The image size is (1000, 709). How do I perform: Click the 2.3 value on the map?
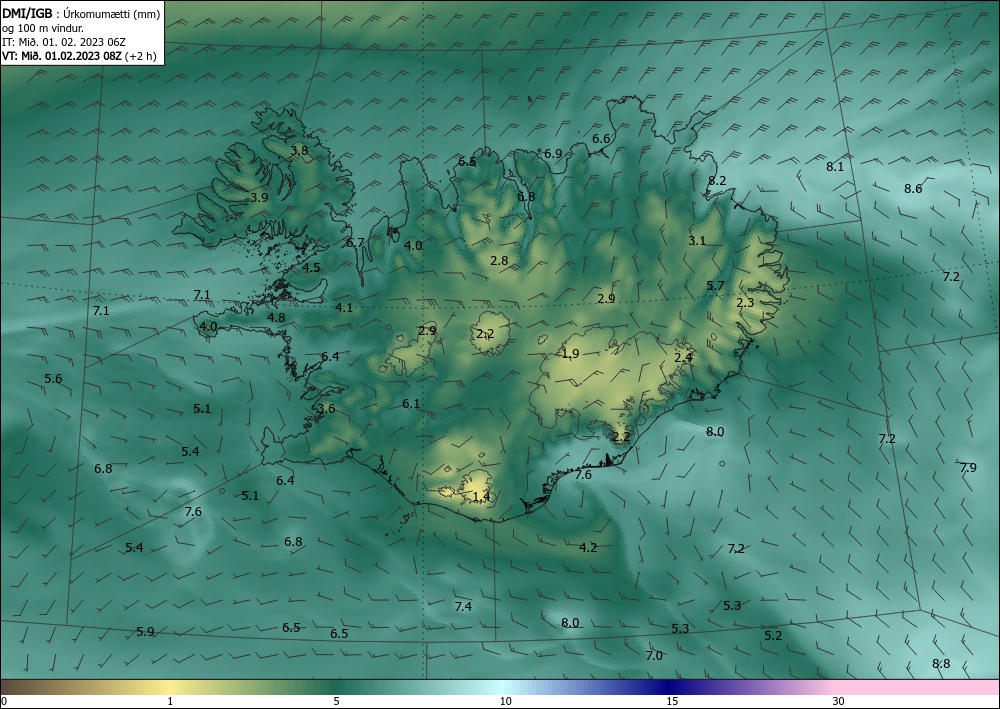745,303
